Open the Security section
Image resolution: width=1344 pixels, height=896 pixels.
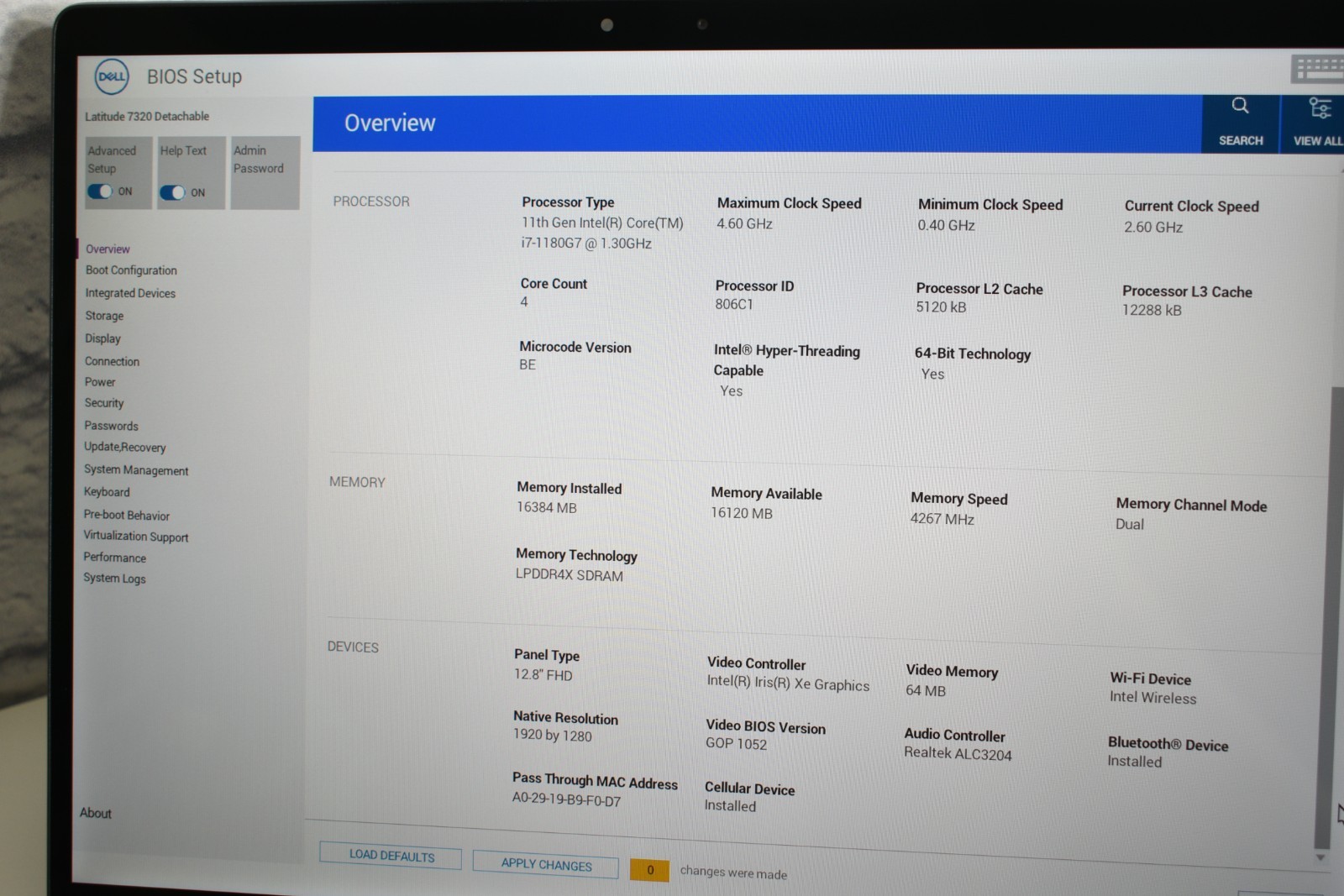pos(104,403)
